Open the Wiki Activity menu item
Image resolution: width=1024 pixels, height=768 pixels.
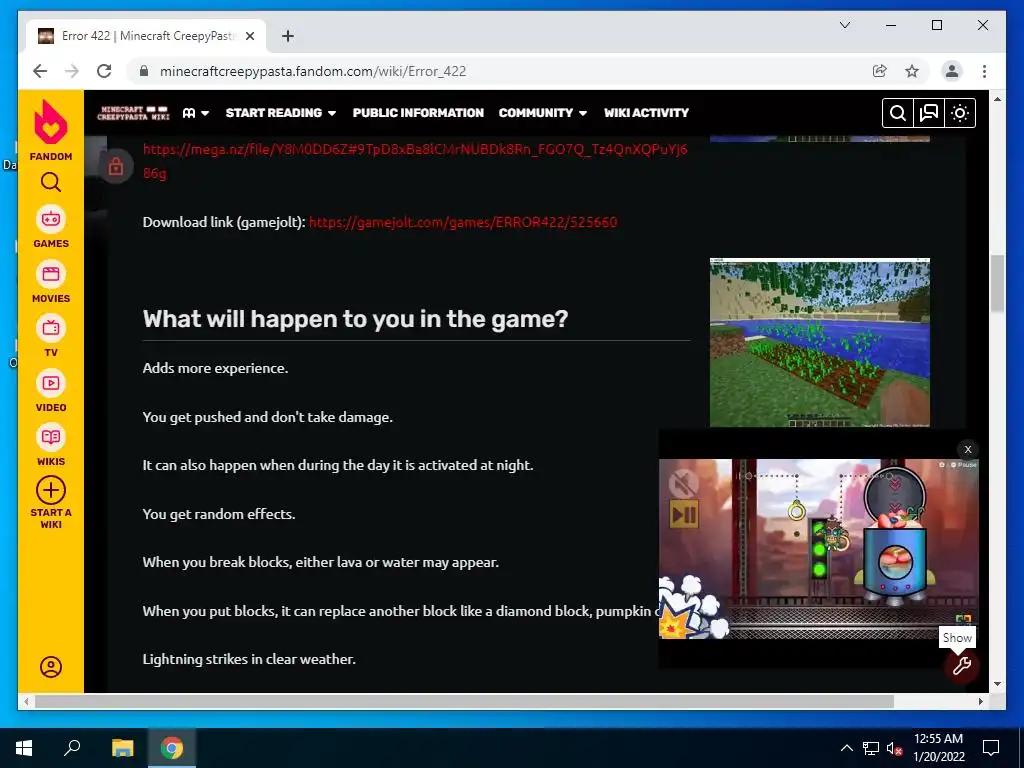(x=646, y=113)
